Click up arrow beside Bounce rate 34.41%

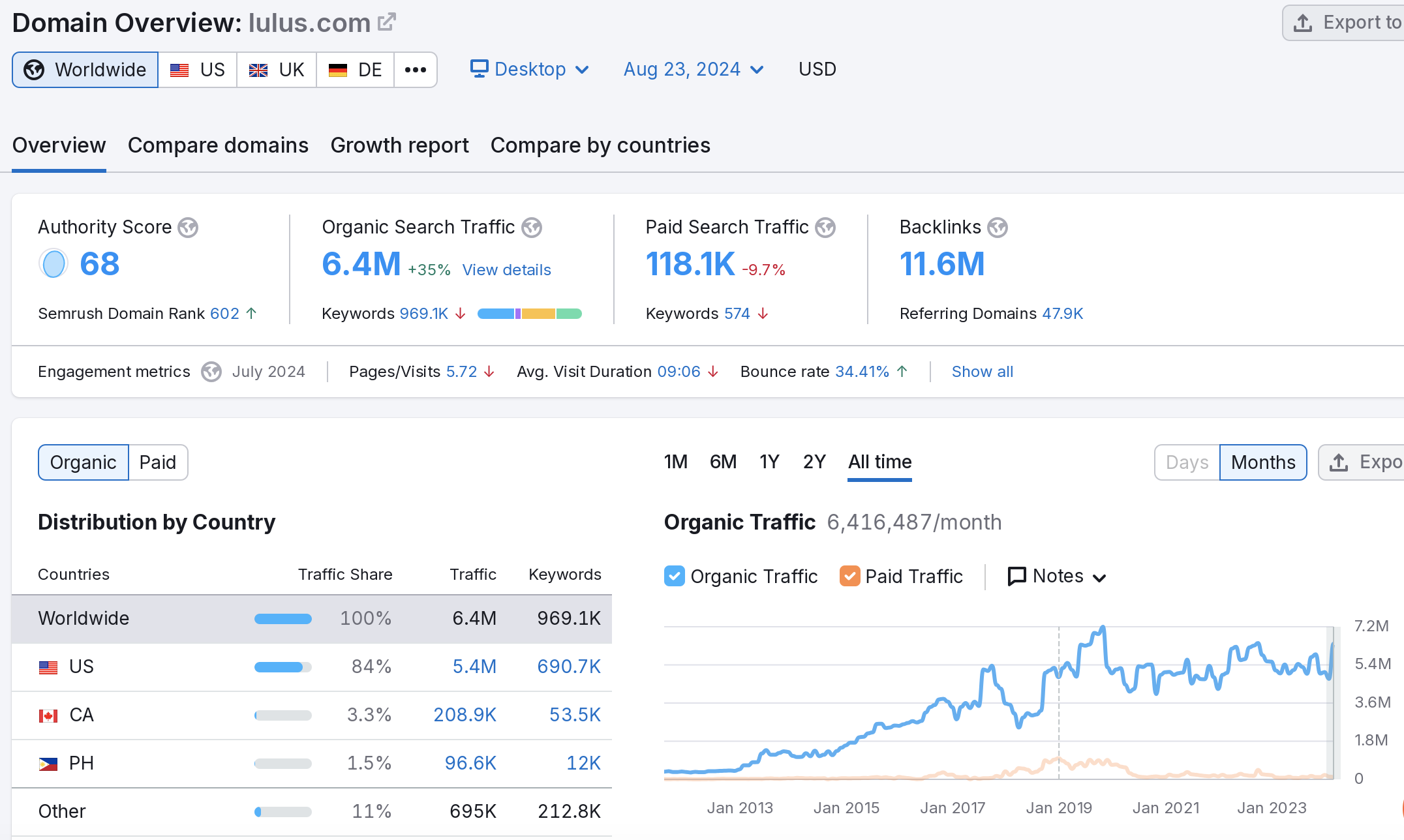point(902,372)
